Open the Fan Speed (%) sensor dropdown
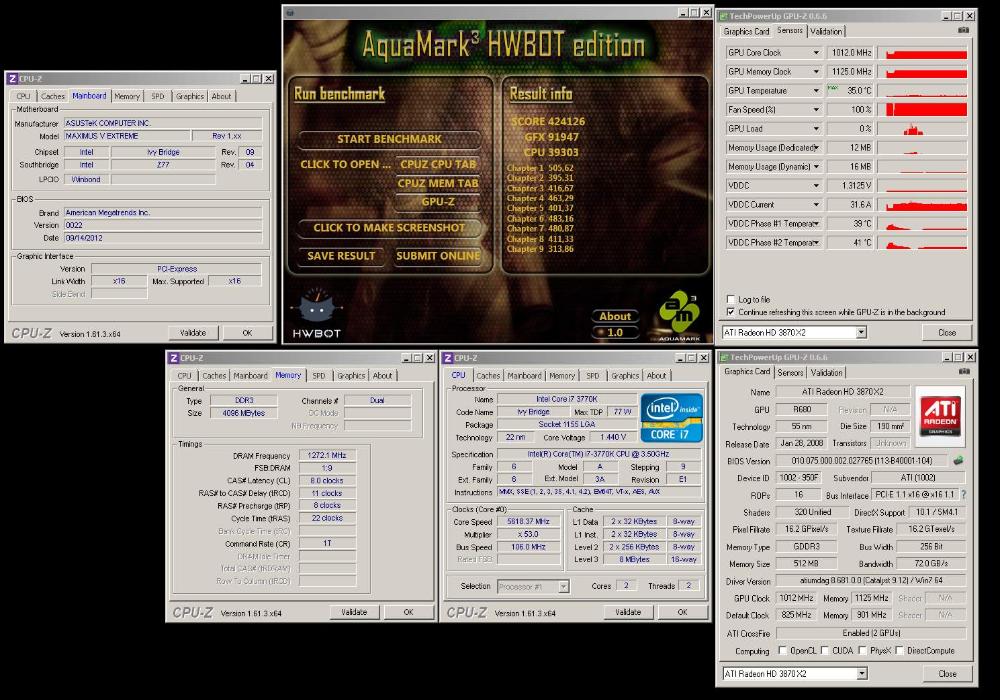This screenshot has width=1000, height=700. 816,110
